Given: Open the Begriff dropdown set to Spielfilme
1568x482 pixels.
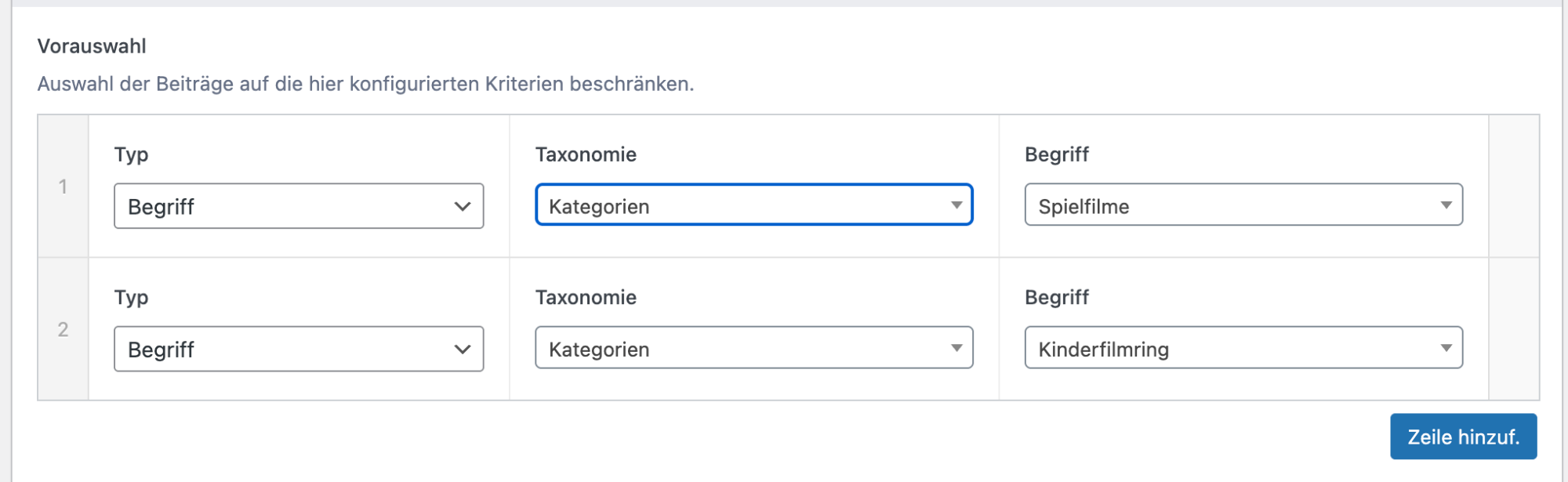Looking at the screenshot, I should click(x=1243, y=205).
